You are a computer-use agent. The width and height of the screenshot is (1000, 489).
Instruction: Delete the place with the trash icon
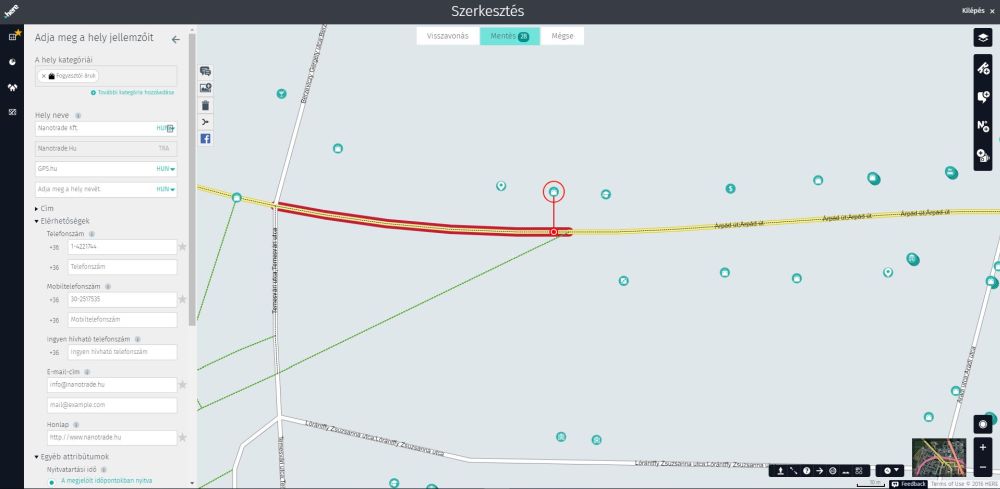coord(205,105)
